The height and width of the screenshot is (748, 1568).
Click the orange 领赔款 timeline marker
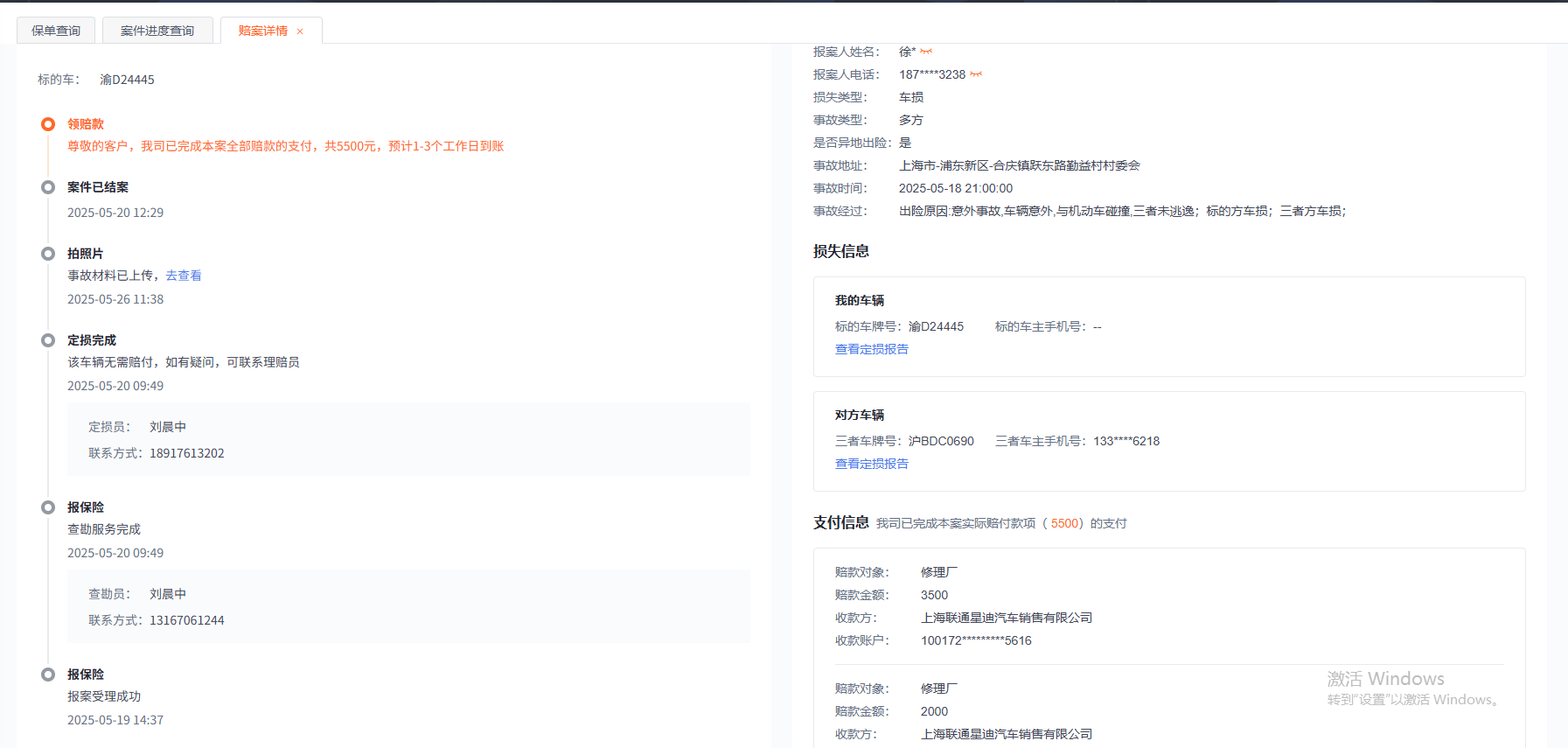pos(48,124)
